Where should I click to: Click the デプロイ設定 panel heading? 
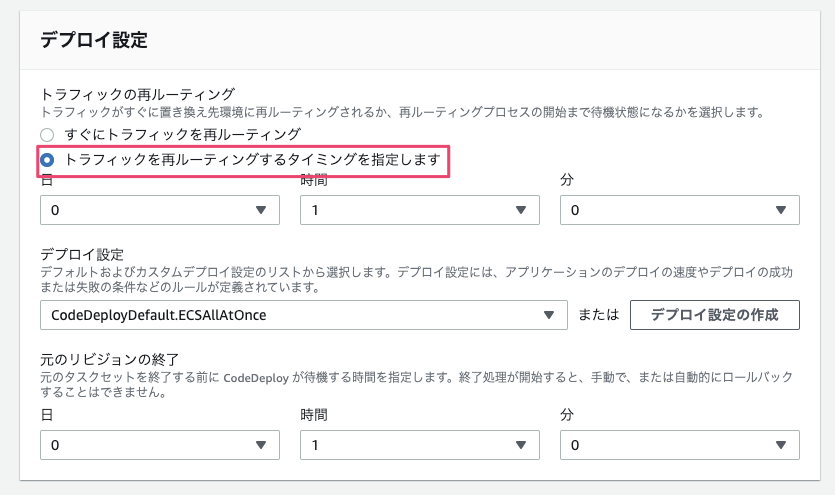(x=93, y=40)
